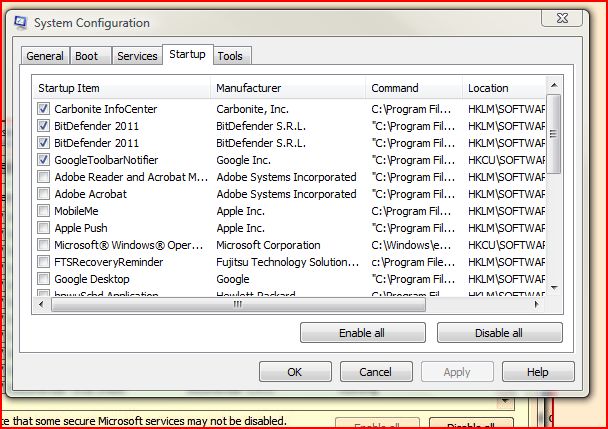Click the horizontal scrollbar left arrow

click(41, 304)
